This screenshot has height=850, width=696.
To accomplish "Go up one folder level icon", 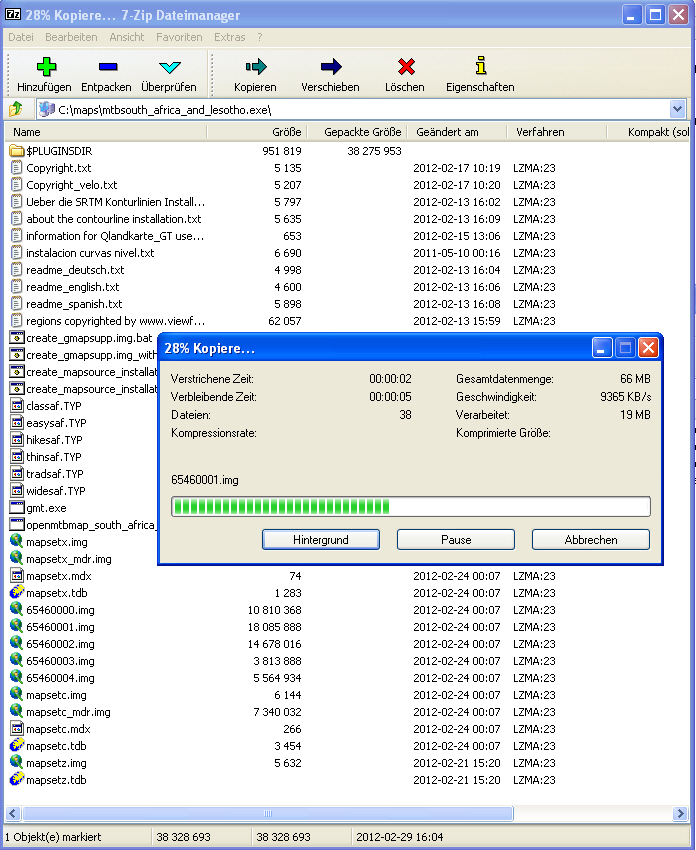I will coord(16,109).
